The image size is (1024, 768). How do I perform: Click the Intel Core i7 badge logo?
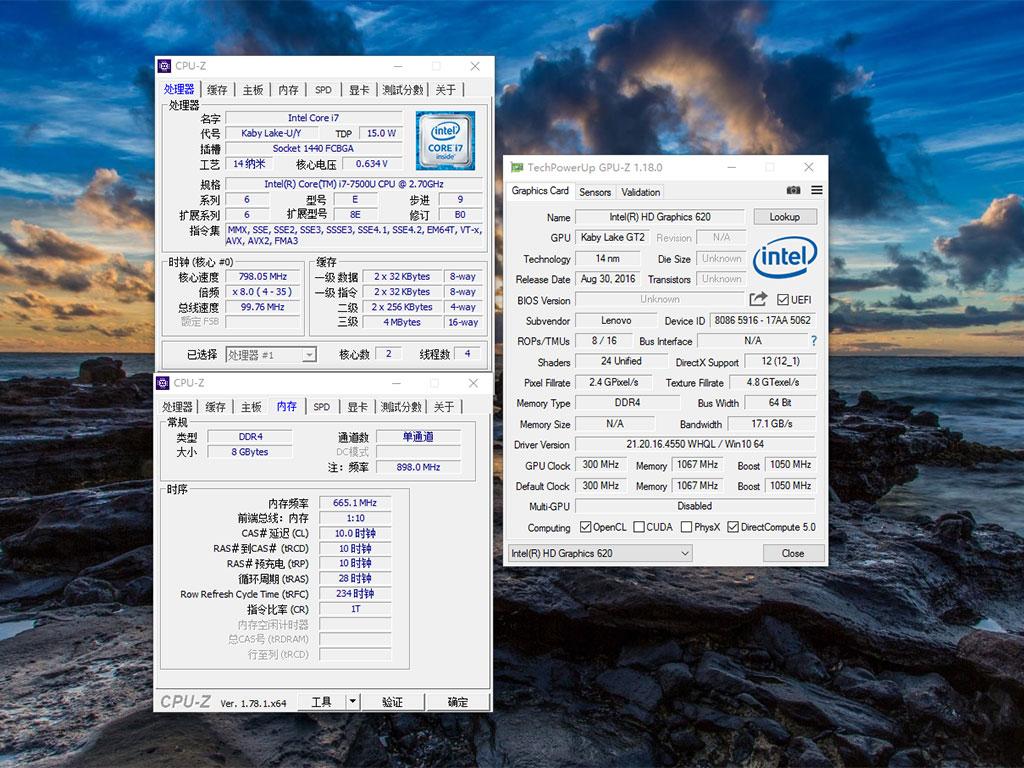(x=445, y=140)
